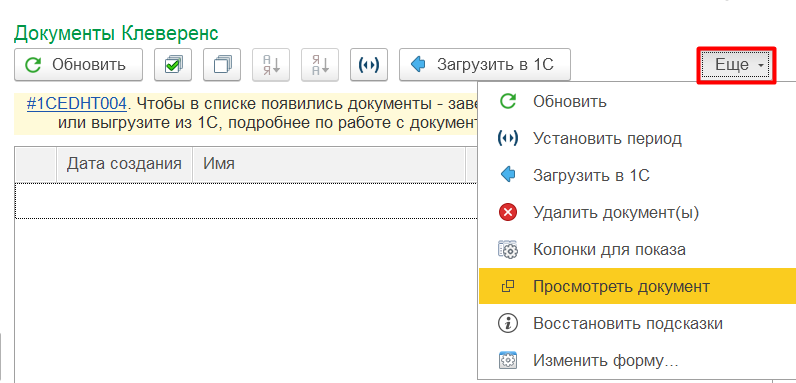Open the Еще dropdown menu
Screen dimensions: 796x383
tap(737, 65)
